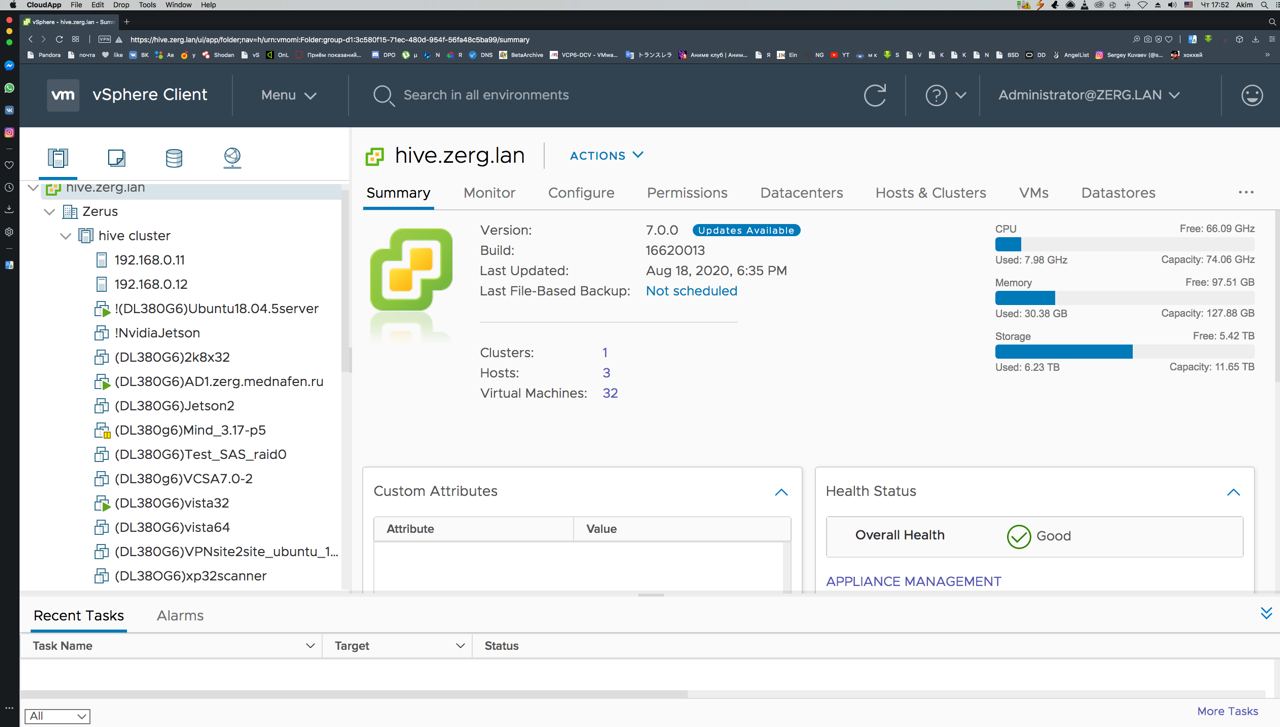Click the powered-on VM icon for (DL380G6)vista32
This screenshot has height=727, width=1280.
click(101, 503)
